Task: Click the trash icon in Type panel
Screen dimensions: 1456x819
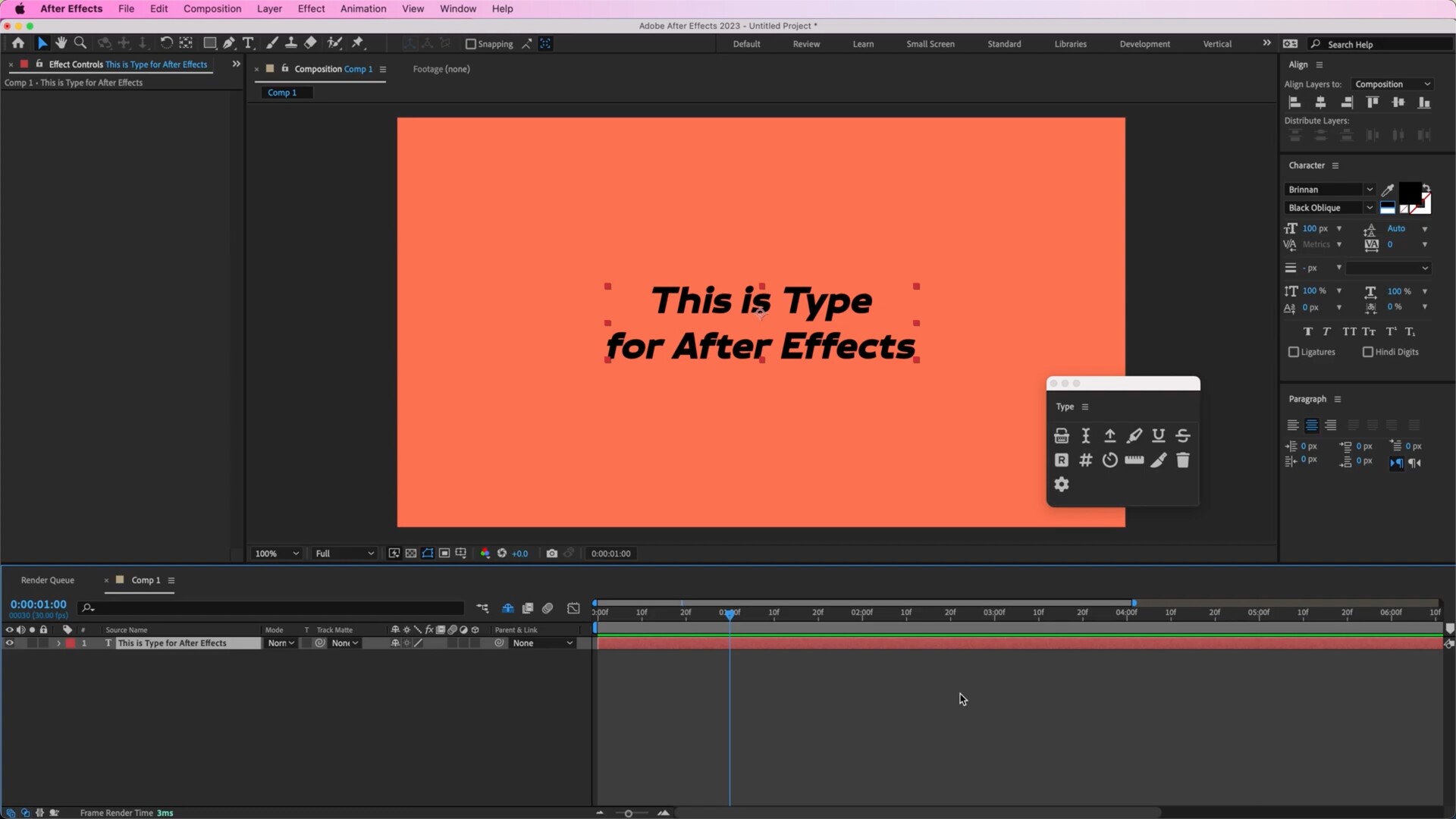Action: pos(1183,460)
